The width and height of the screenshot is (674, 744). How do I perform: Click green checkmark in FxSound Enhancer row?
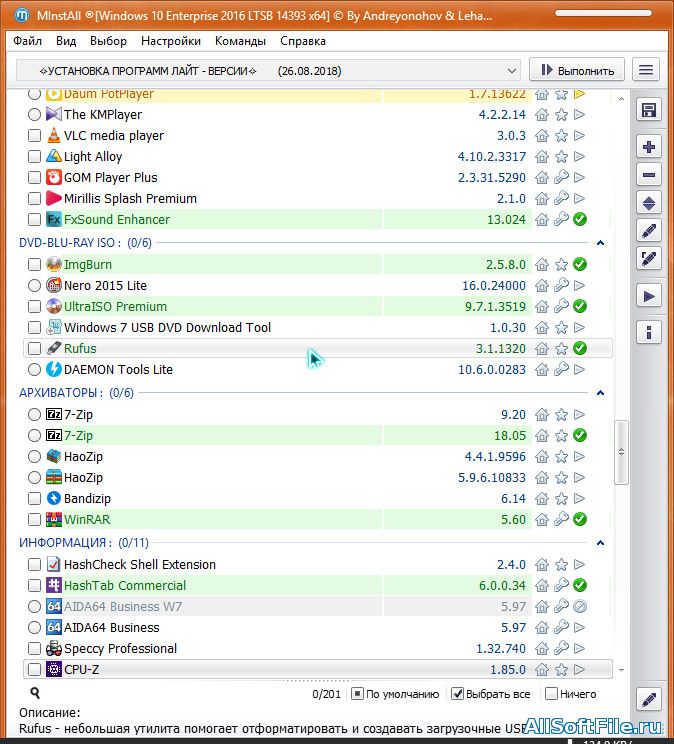(580, 219)
